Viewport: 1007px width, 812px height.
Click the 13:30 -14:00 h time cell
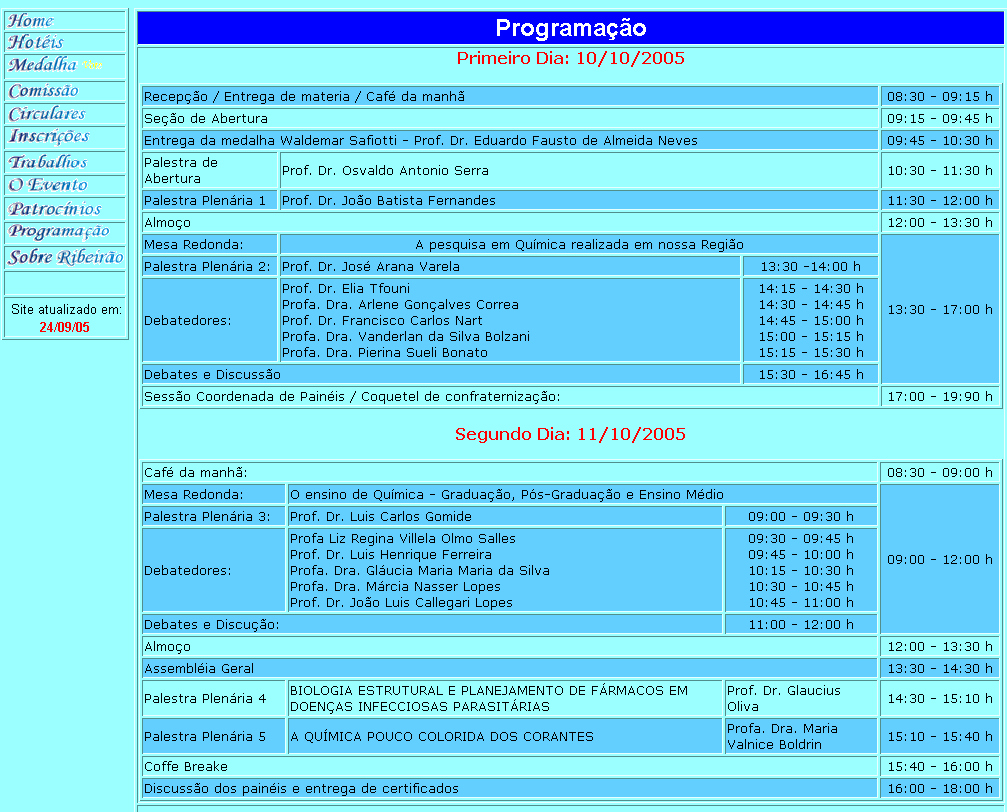coord(810,266)
